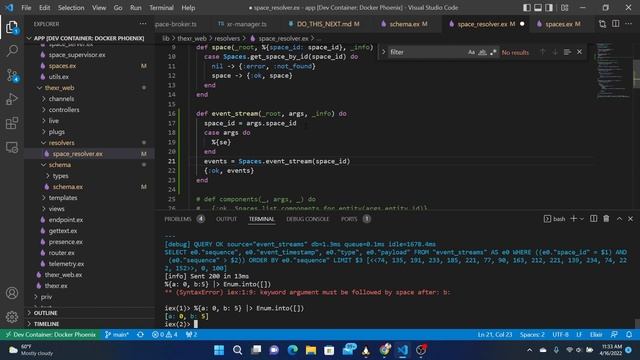The height and width of the screenshot is (360, 640).
Task: Open the Manage gear icon
Action: pyautogui.click(x=12, y=316)
